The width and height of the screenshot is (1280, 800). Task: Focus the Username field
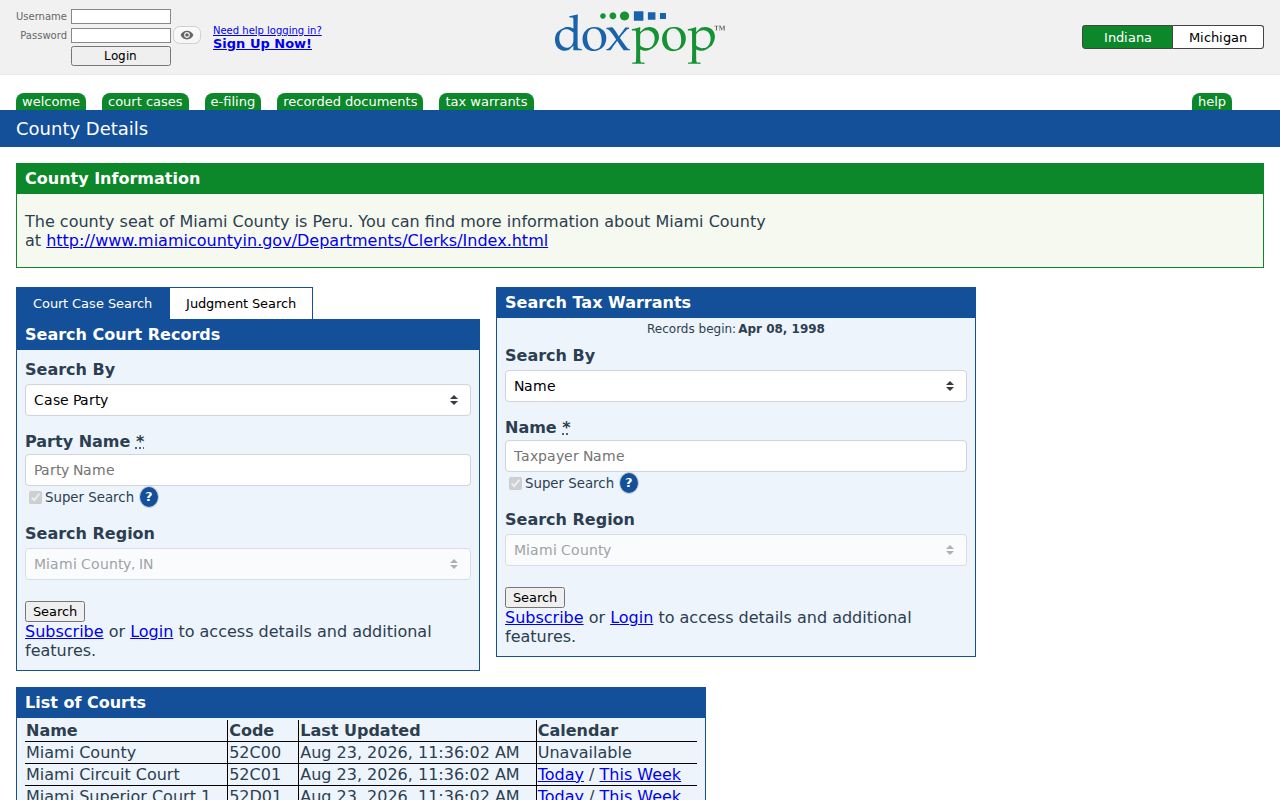(121, 17)
